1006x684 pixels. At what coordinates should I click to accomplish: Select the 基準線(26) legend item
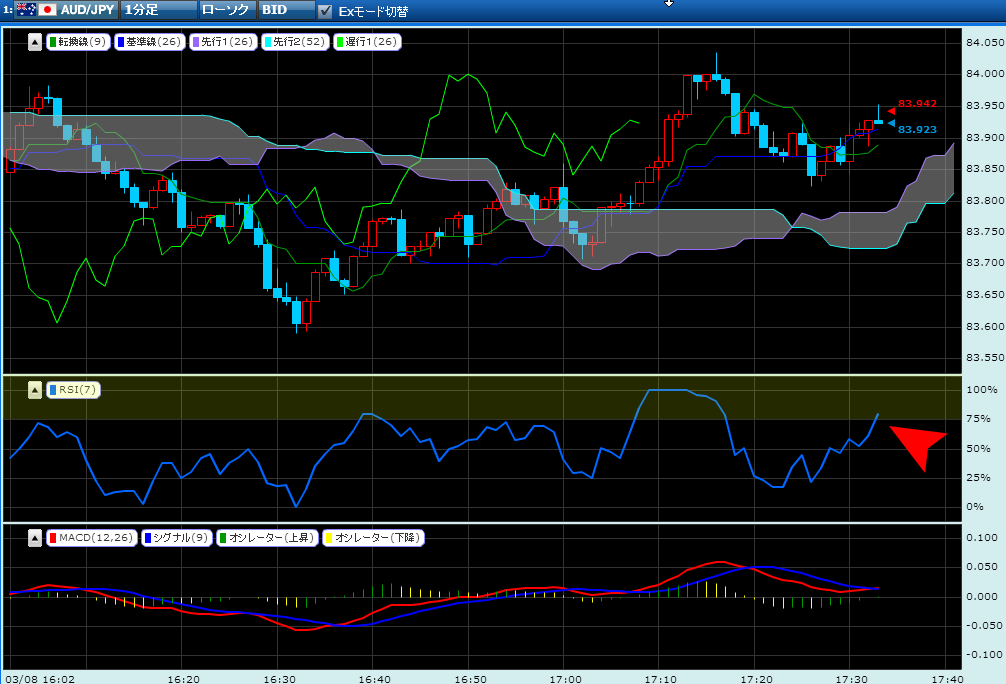(149, 42)
